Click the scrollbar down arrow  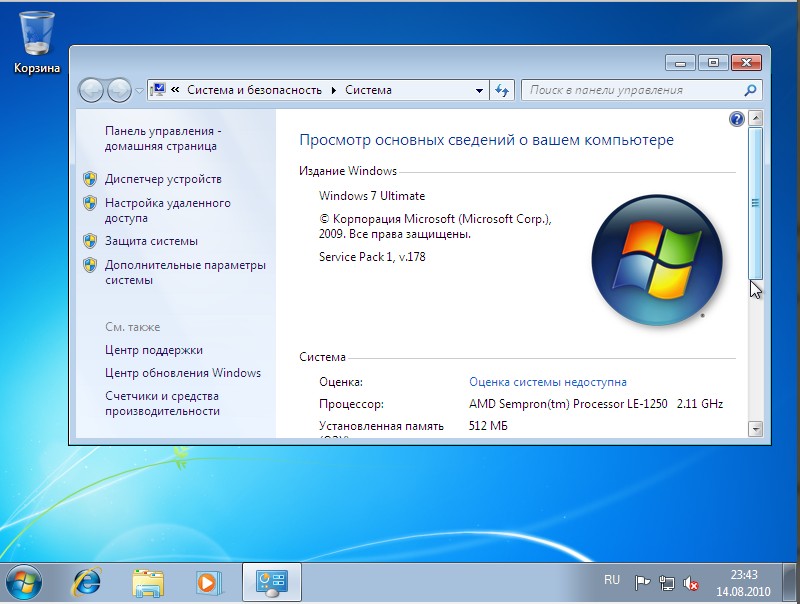coord(756,429)
